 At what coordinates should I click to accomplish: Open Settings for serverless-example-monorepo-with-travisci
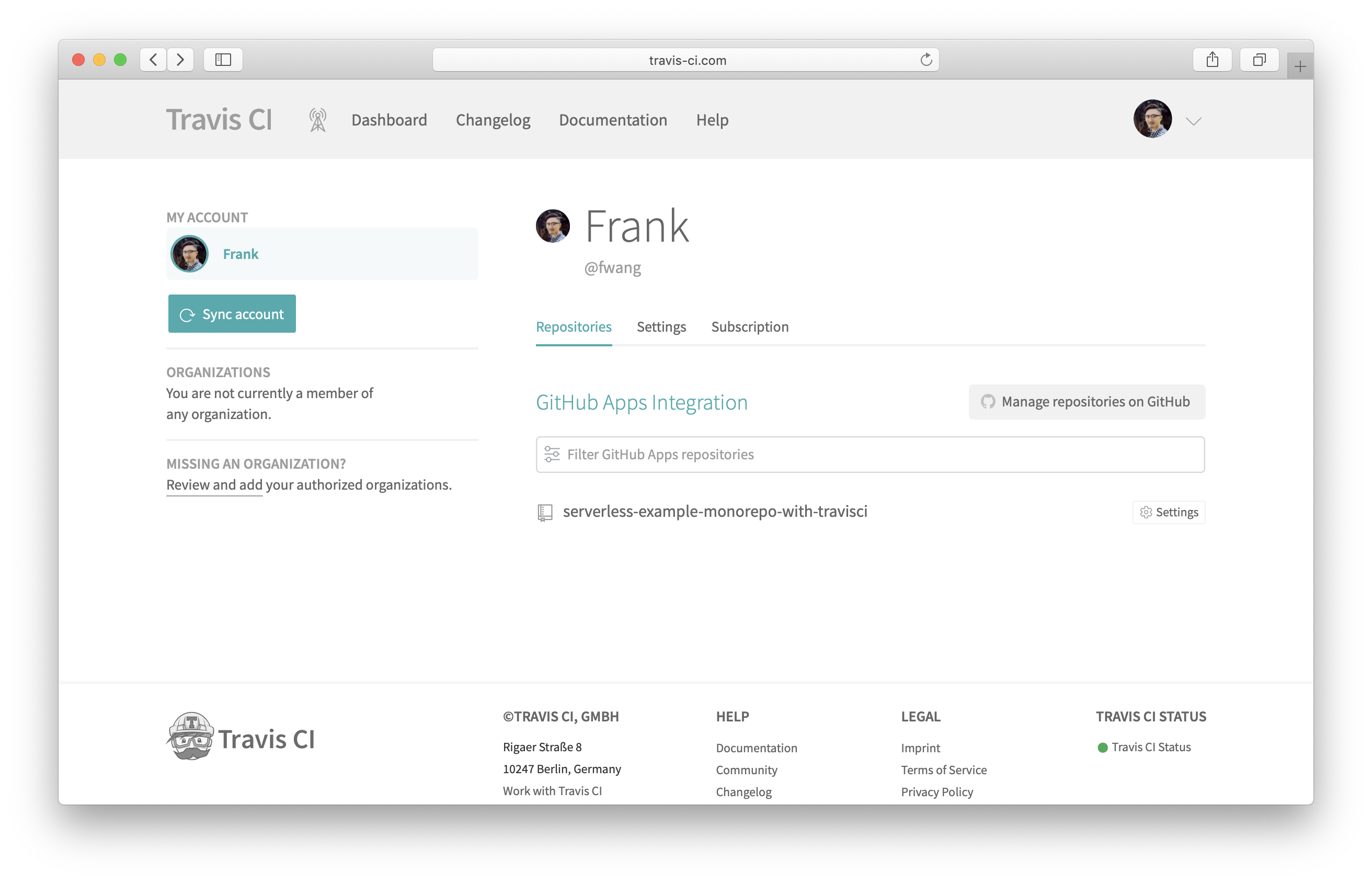pyautogui.click(x=1168, y=512)
